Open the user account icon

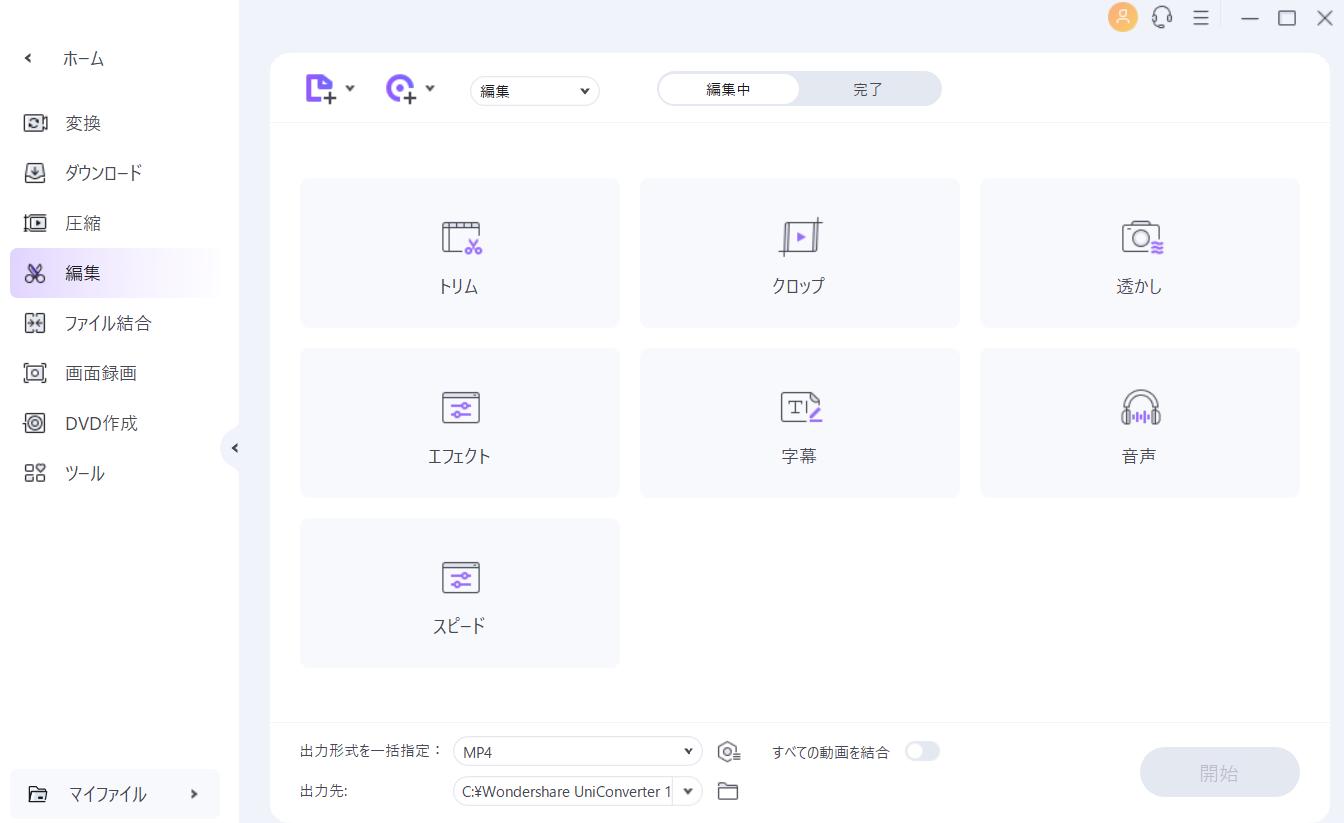tap(1123, 17)
